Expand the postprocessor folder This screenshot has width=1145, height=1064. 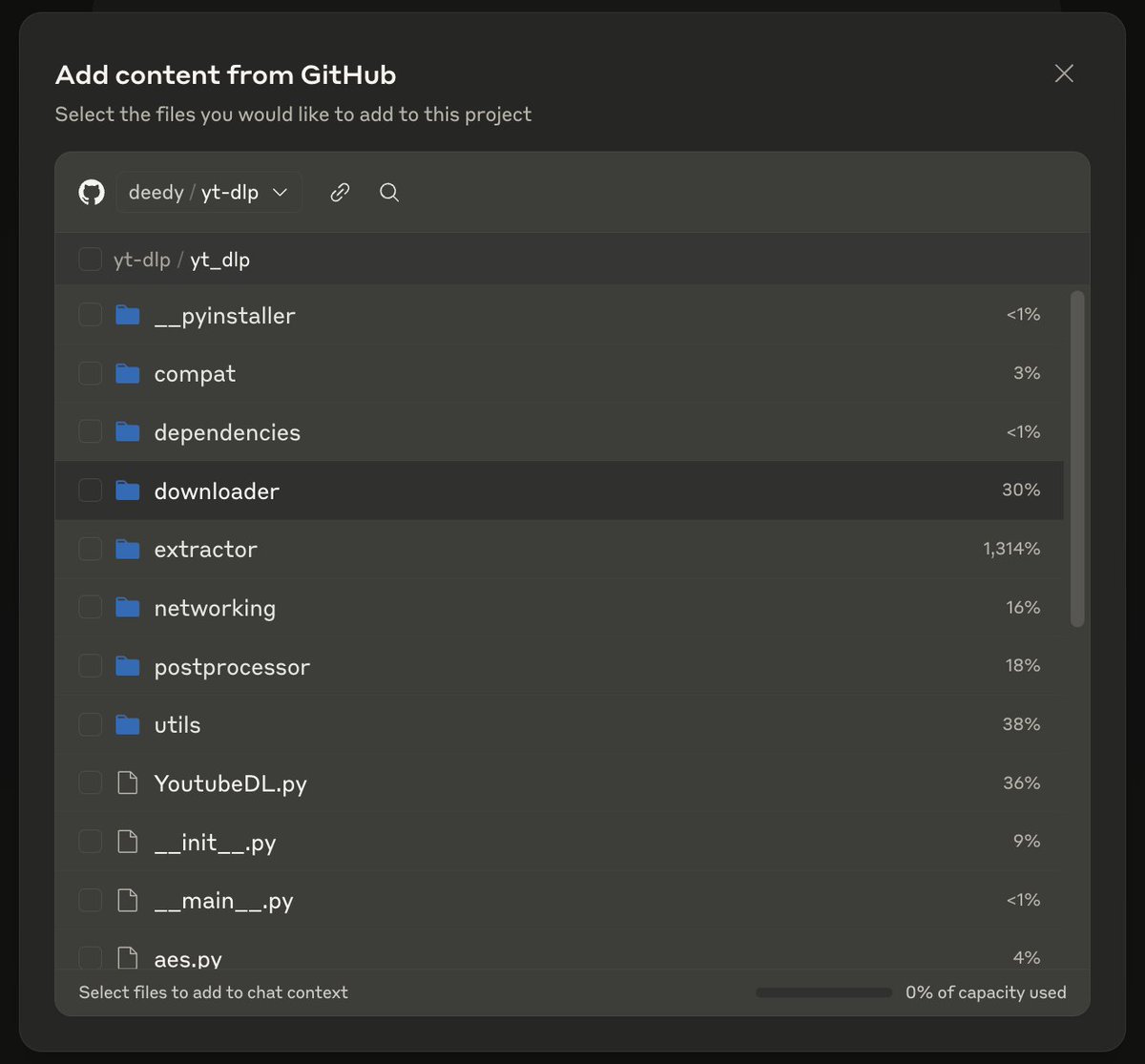[x=232, y=667]
